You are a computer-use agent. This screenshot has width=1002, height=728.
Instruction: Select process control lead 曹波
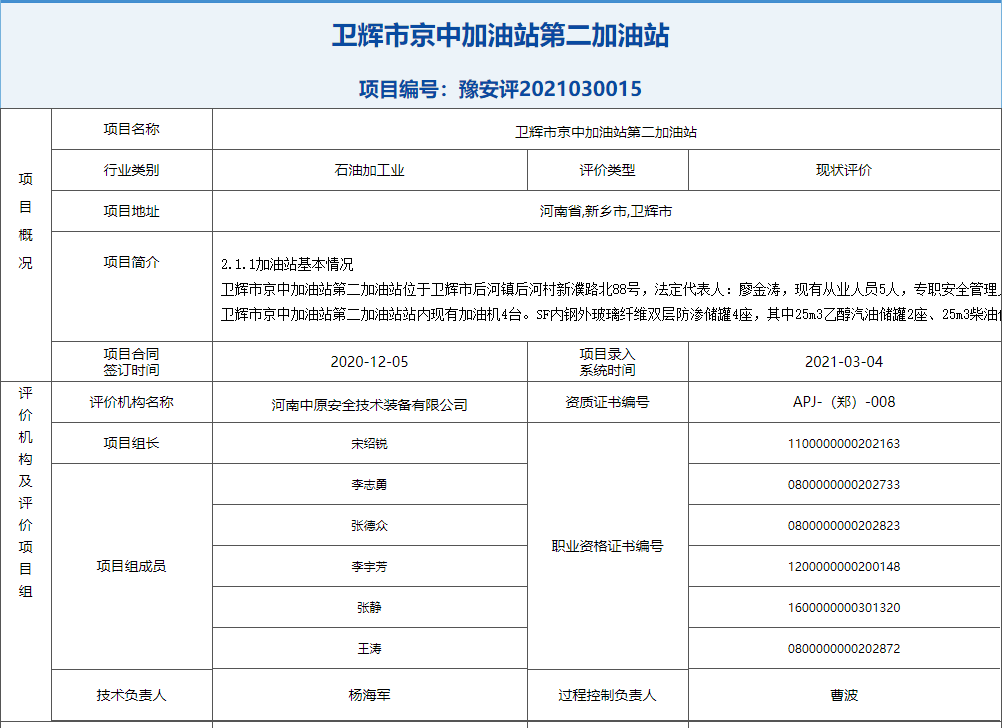tap(844, 695)
